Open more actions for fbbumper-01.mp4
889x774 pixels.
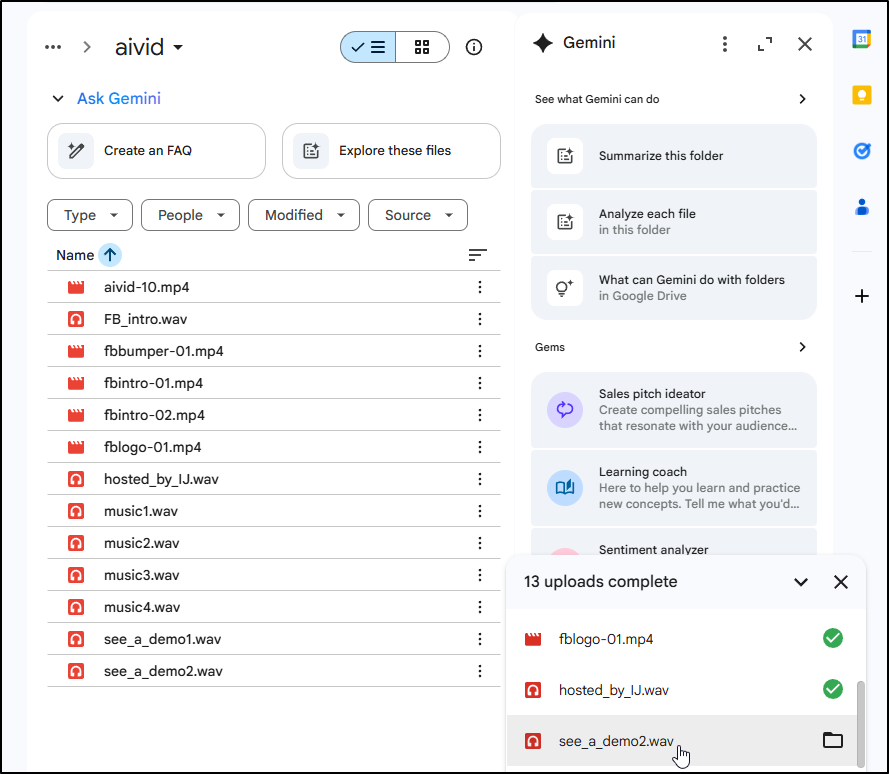click(x=480, y=351)
